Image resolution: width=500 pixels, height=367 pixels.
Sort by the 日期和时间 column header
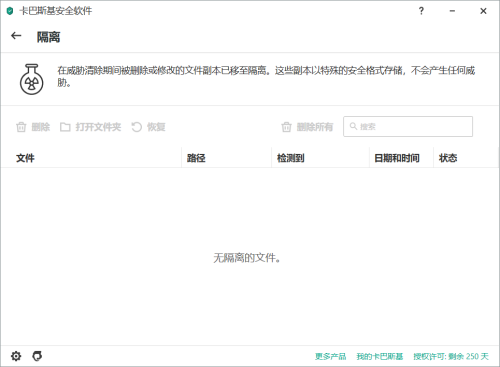coord(397,158)
